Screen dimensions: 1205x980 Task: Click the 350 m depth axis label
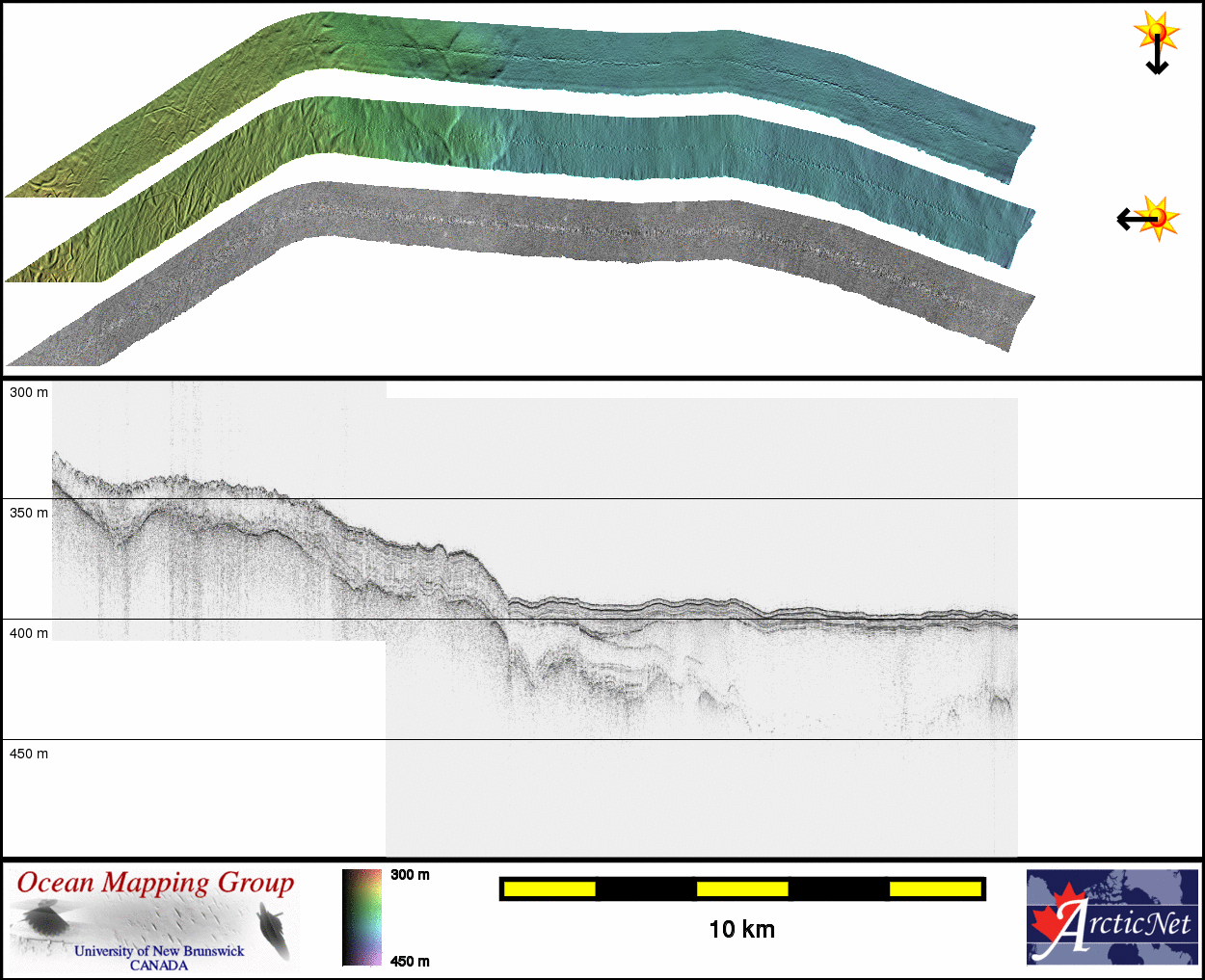coord(29,513)
